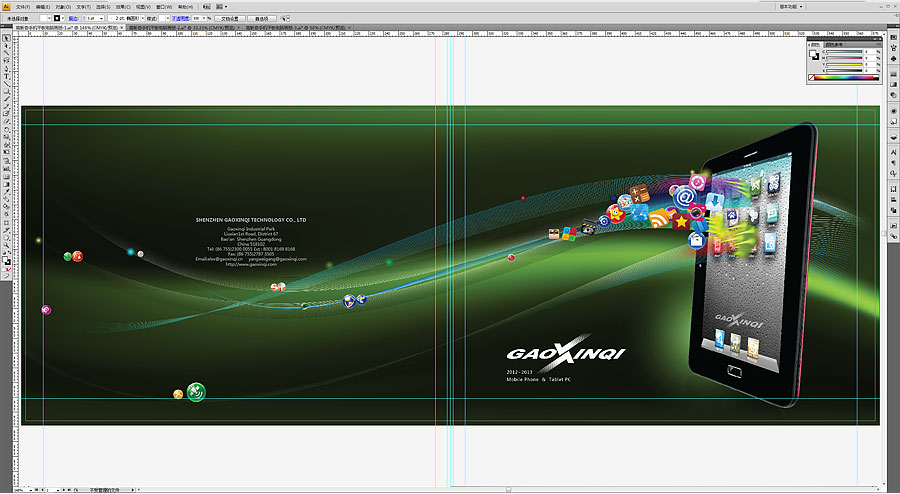Open the 效果(C) menu
This screenshot has height=494, width=900.
pyautogui.click(x=121, y=6)
